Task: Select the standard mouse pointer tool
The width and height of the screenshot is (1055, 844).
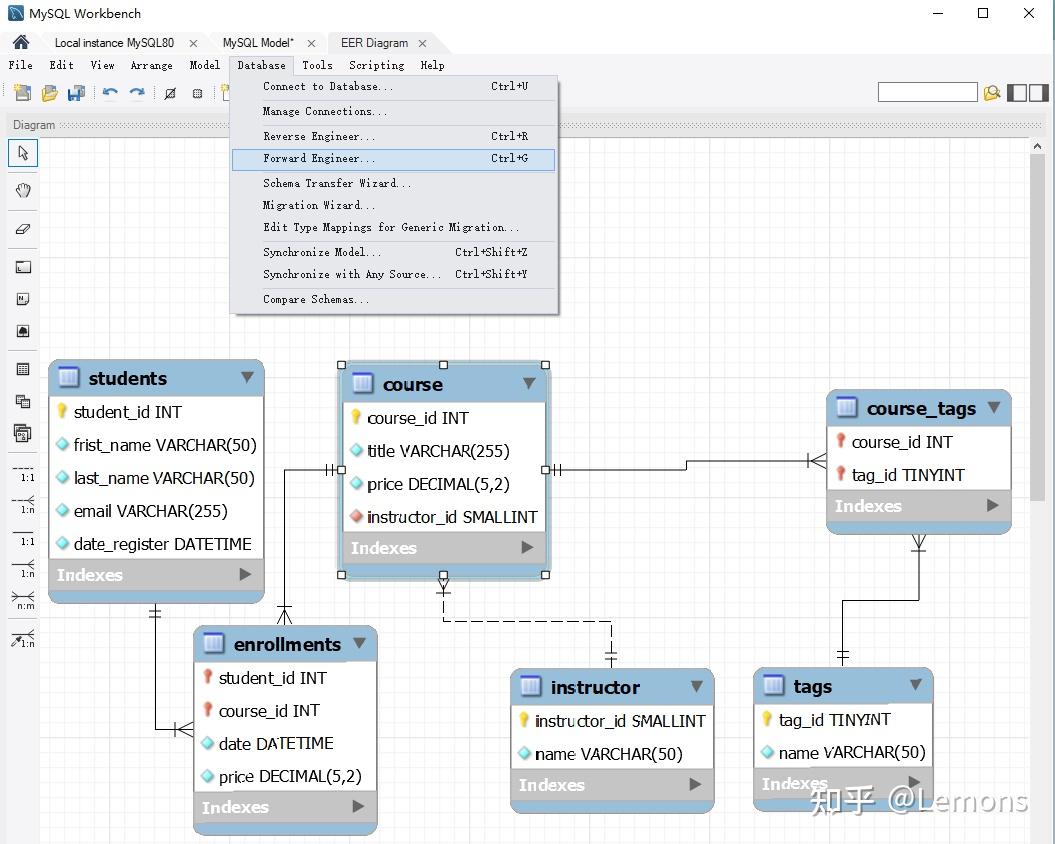Action: 22,153
